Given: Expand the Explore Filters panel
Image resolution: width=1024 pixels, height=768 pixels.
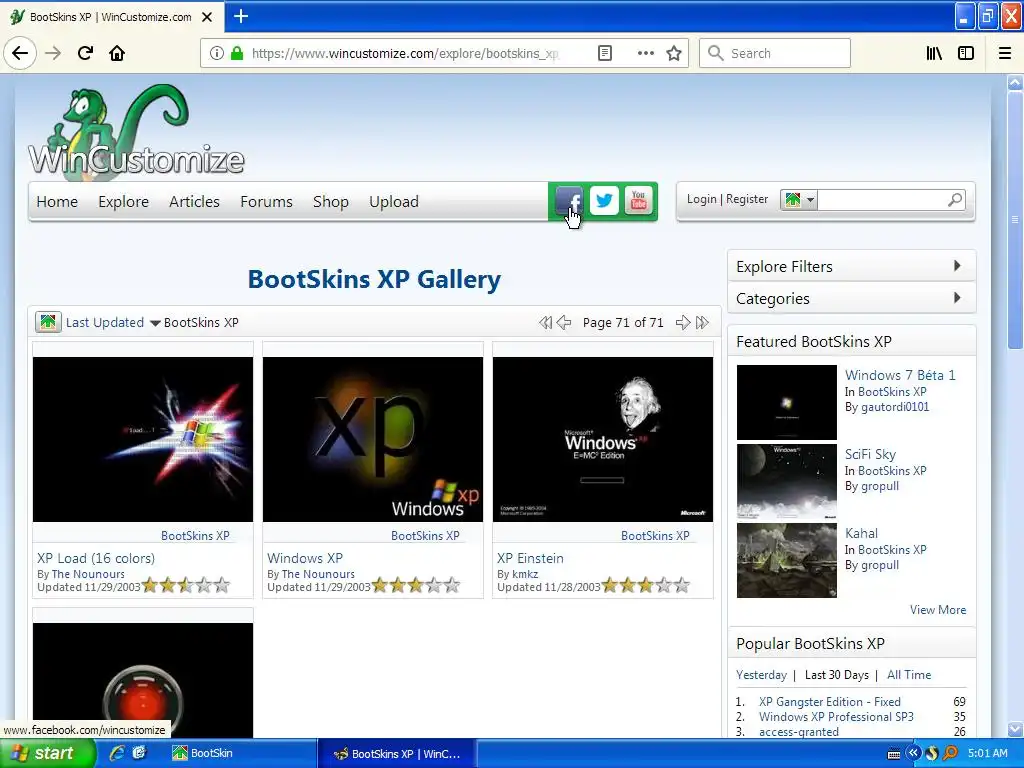Looking at the screenshot, I should click(852, 266).
